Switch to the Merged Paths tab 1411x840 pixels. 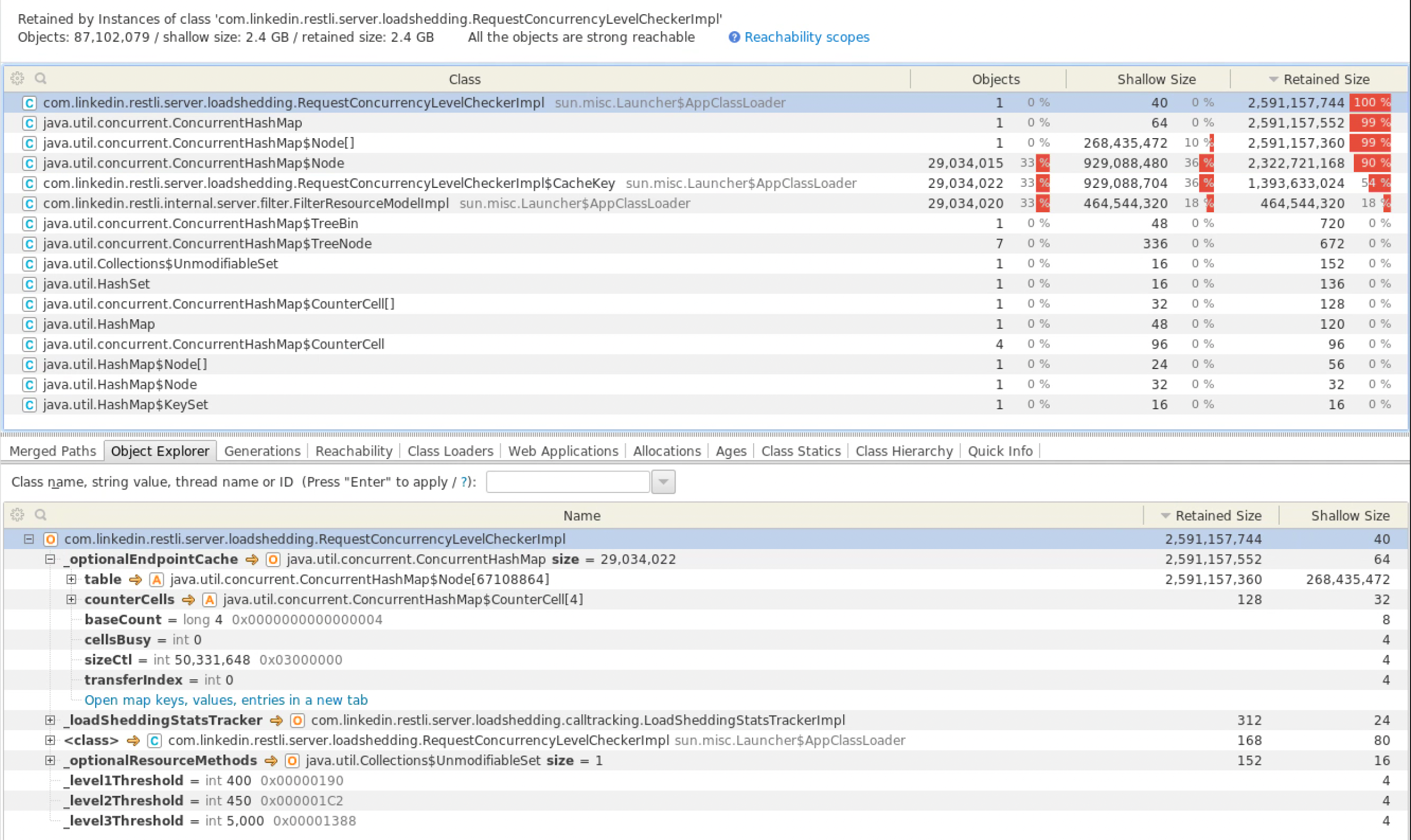coord(53,451)
